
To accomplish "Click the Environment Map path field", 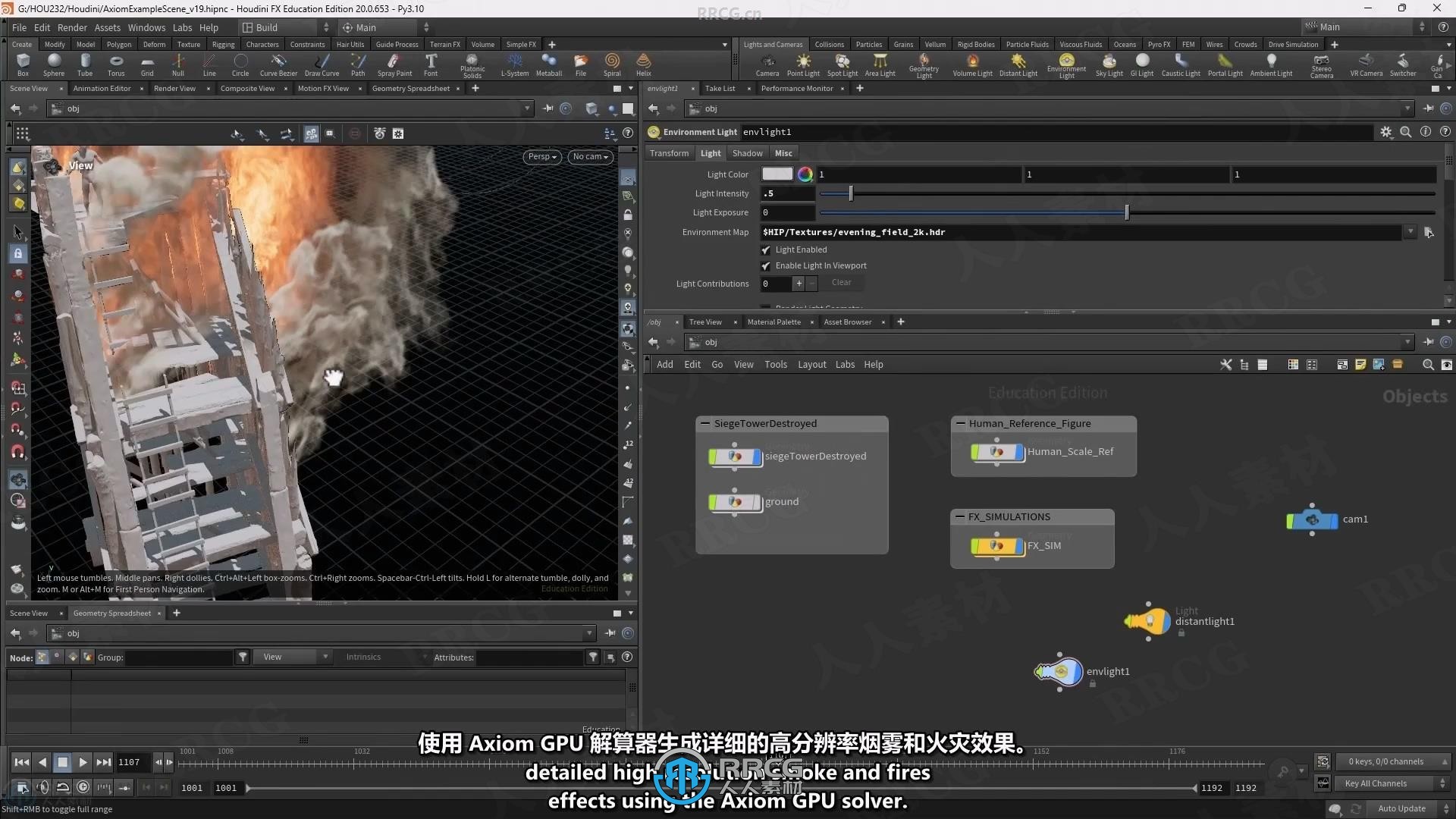I will 1081,232.
